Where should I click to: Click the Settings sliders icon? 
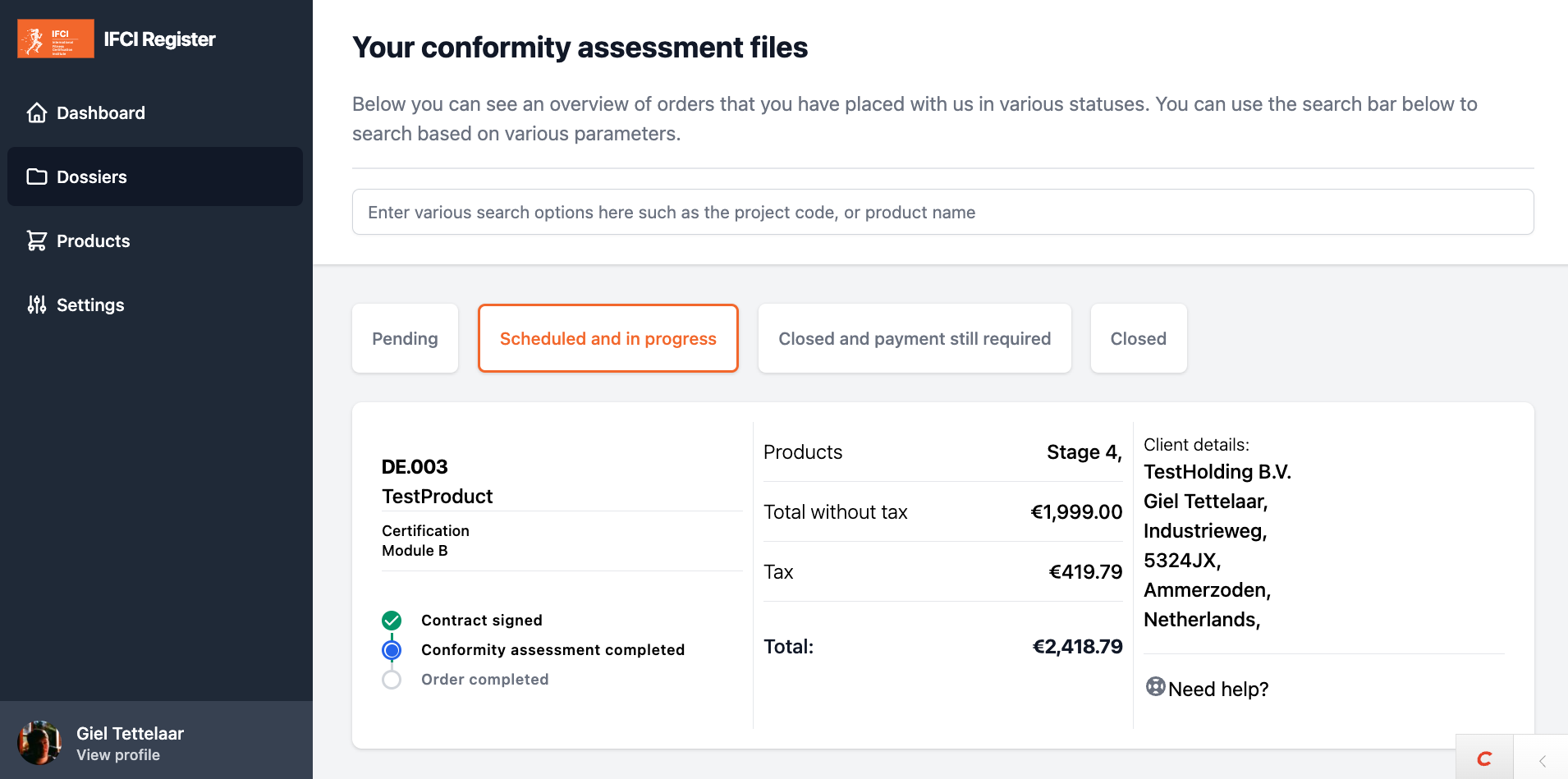(x=37, y=305)
